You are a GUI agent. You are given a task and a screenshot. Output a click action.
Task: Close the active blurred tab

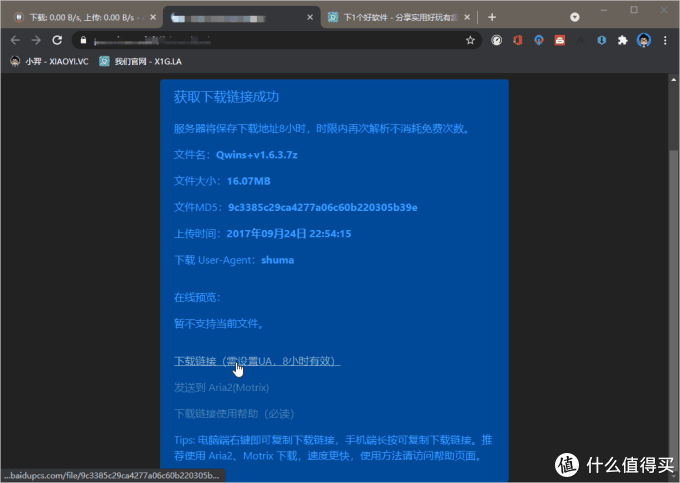point(310,17)
